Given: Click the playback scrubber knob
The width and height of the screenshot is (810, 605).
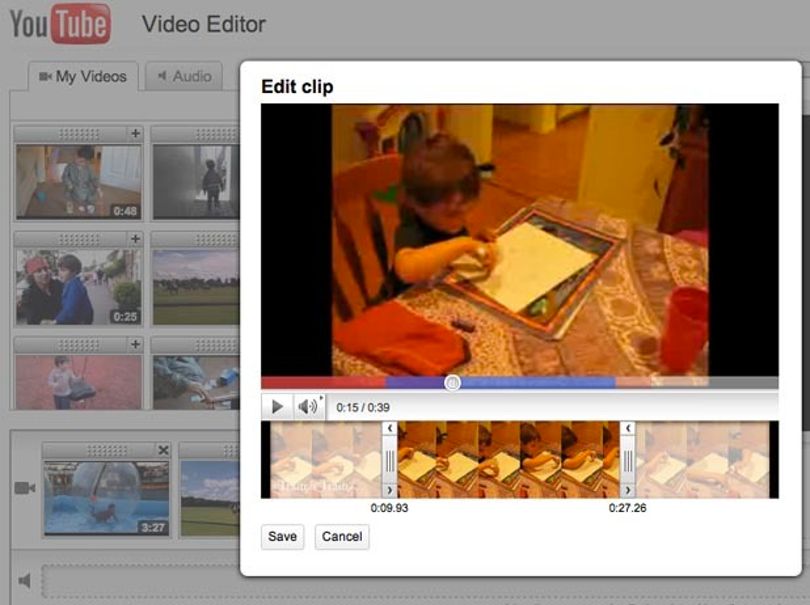Looking at the screenshot, I should pos(453,383).
